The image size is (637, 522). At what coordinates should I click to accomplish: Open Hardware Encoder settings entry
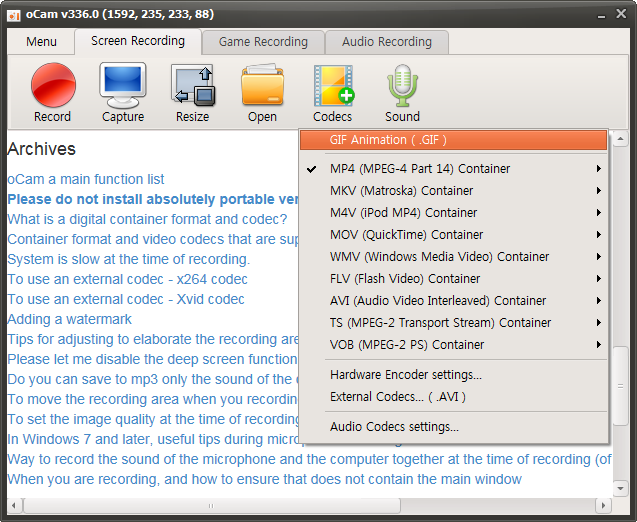405,375
